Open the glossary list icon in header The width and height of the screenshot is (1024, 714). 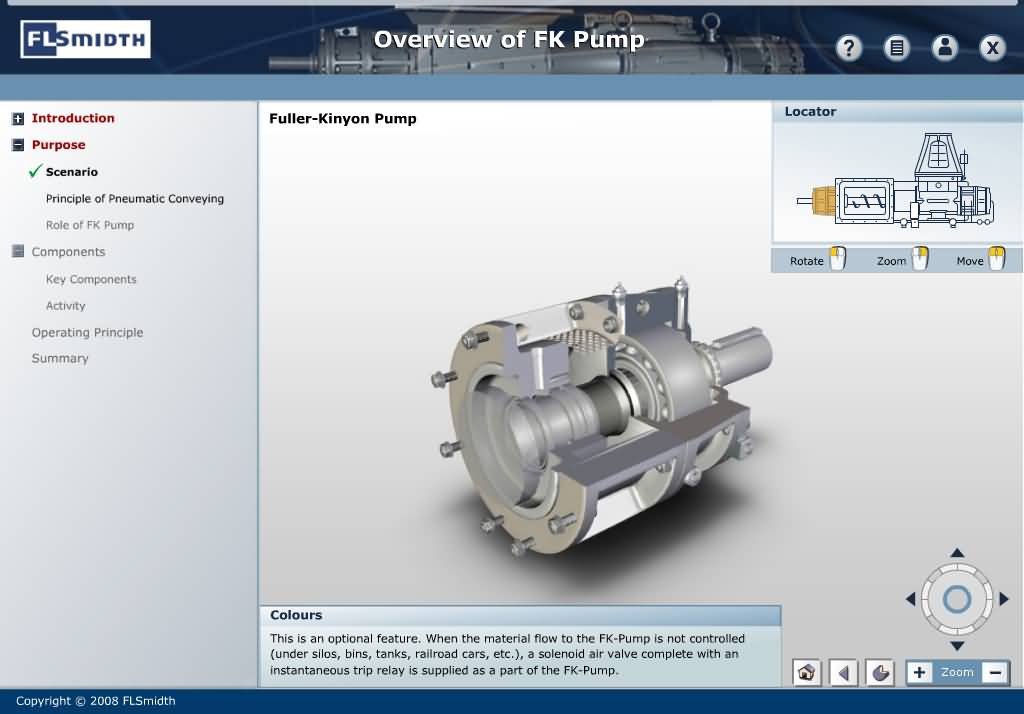[x=897, y=48]
